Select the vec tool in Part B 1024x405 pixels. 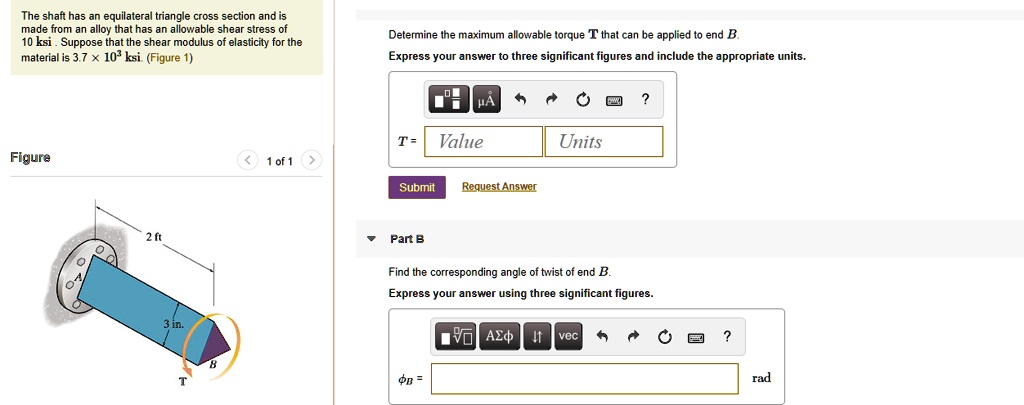pyautogui.click(x=568, y=336)
